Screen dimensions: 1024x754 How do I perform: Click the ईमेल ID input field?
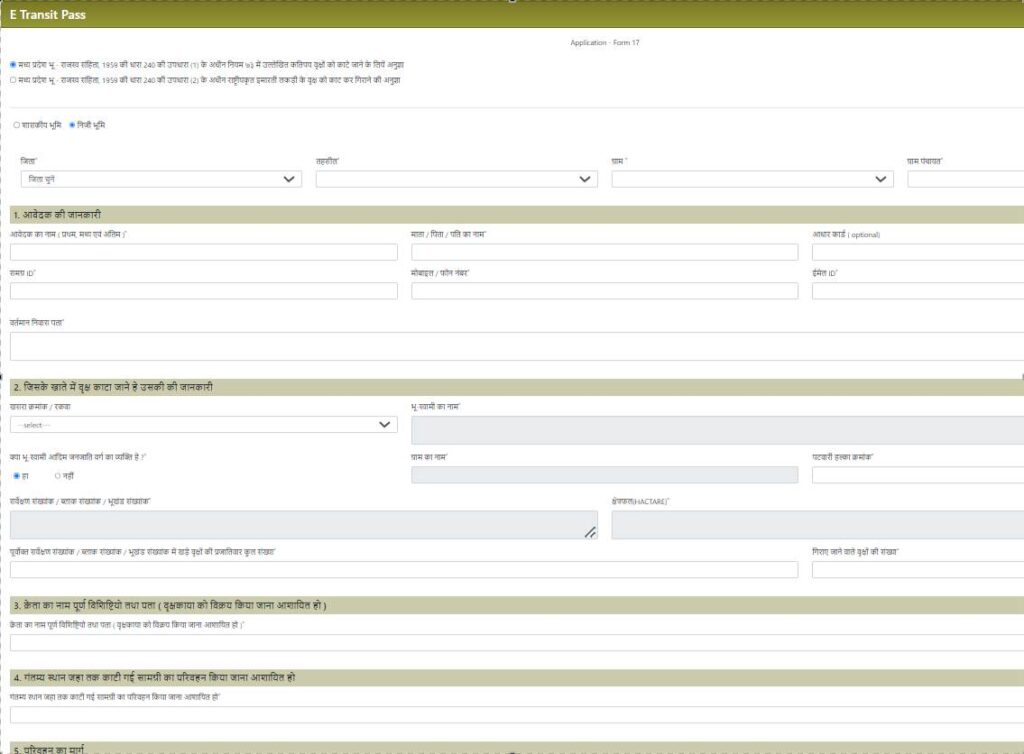coord(918,291)
